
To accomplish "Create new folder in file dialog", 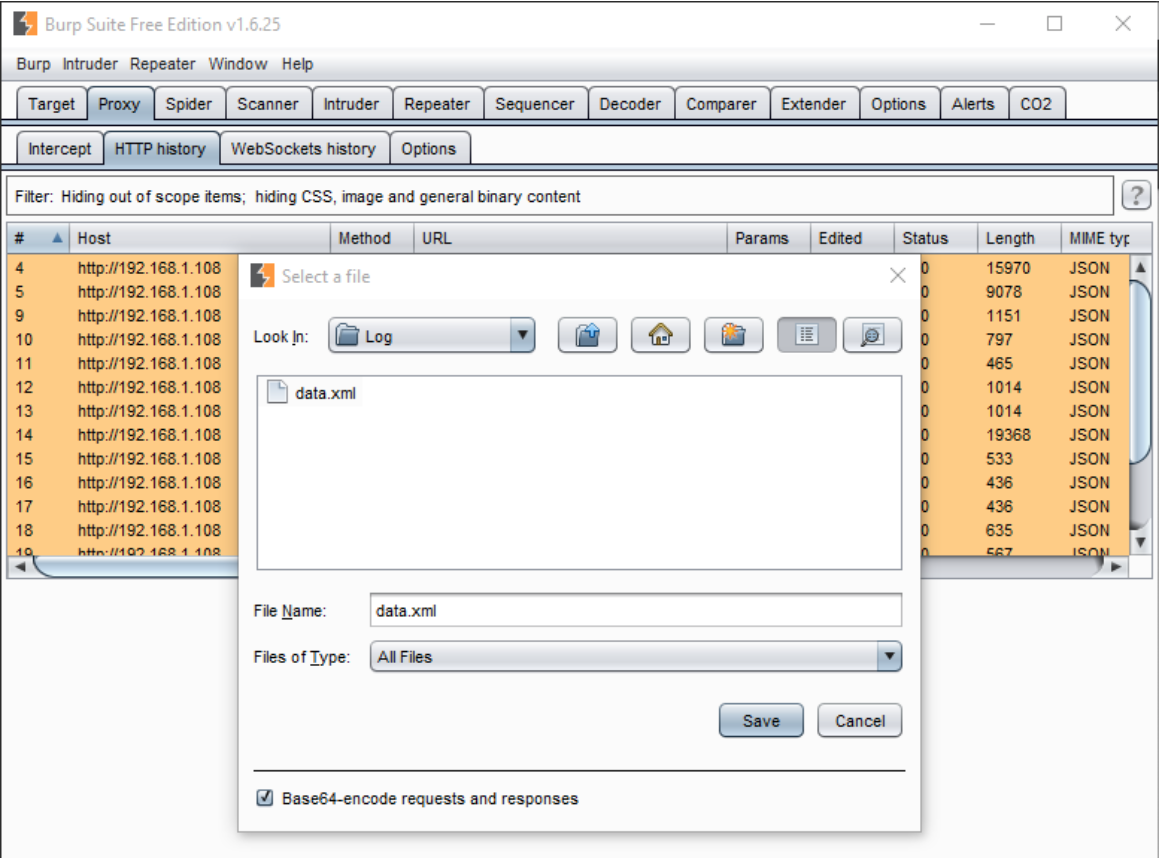I will [733, 336].
